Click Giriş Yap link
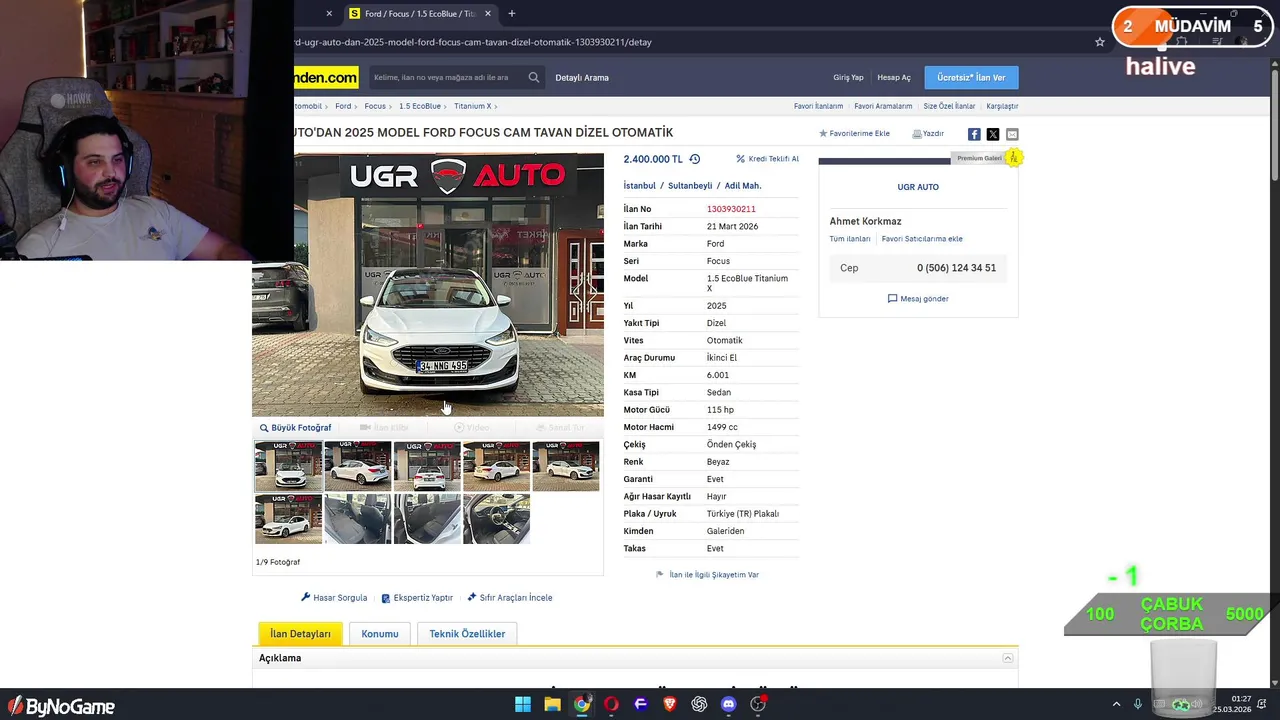The height and width of the screenshot is (720, 1280). pyautogui.click(x=848, y=77)
